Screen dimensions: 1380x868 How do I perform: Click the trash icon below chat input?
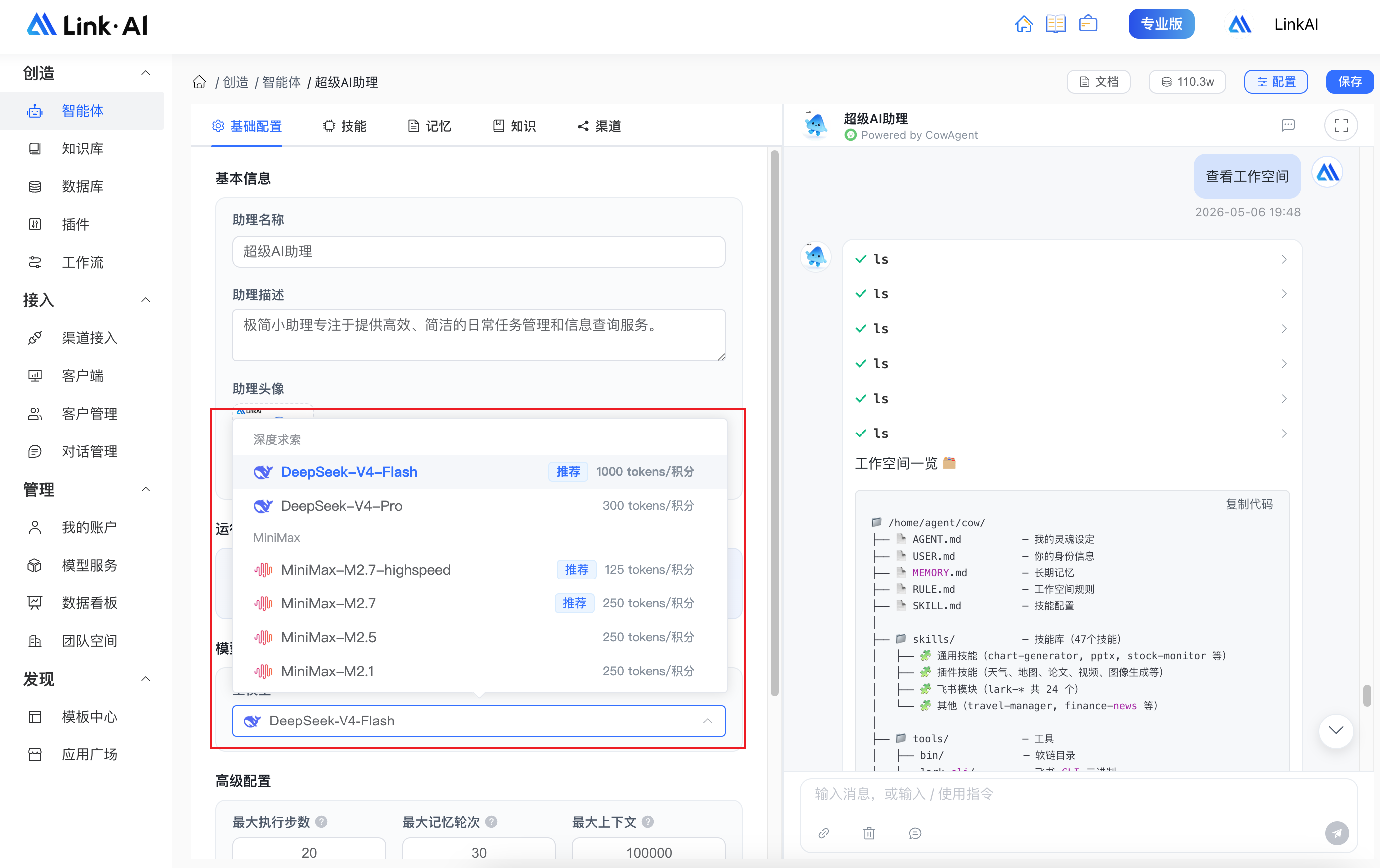pyautogui.click(x=869, y=833)
